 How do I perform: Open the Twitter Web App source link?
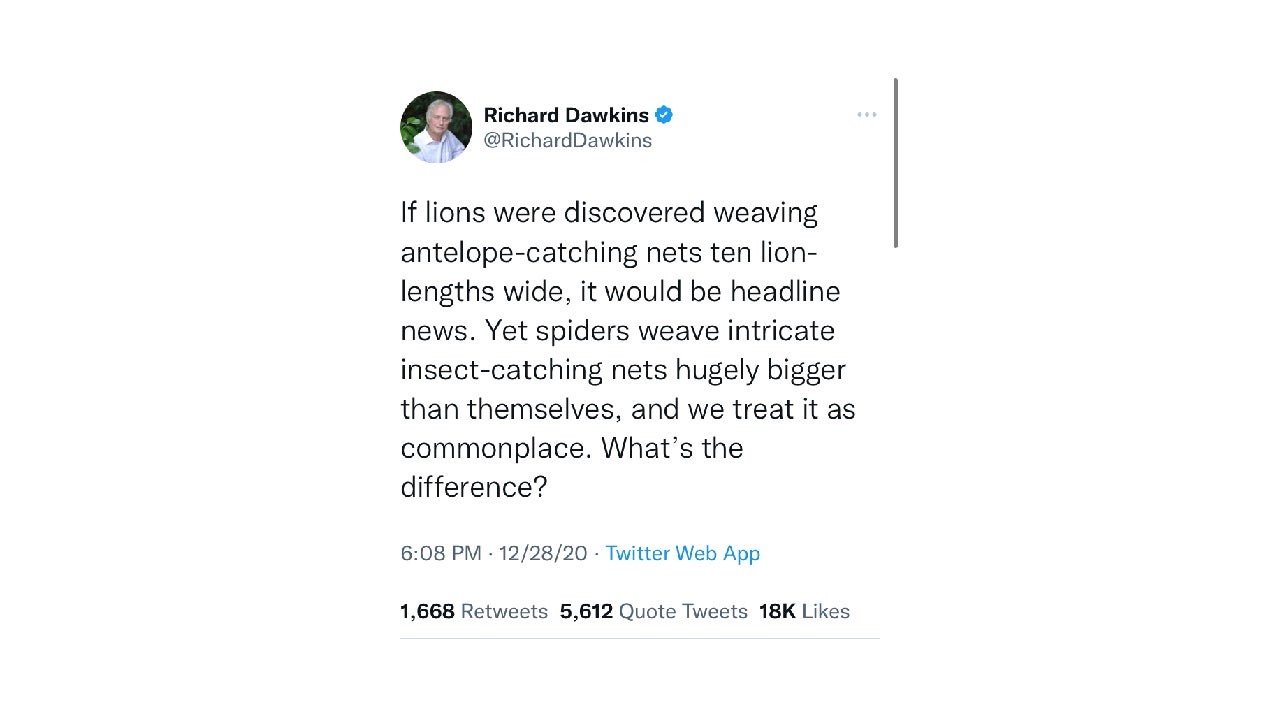click(683, 553)
